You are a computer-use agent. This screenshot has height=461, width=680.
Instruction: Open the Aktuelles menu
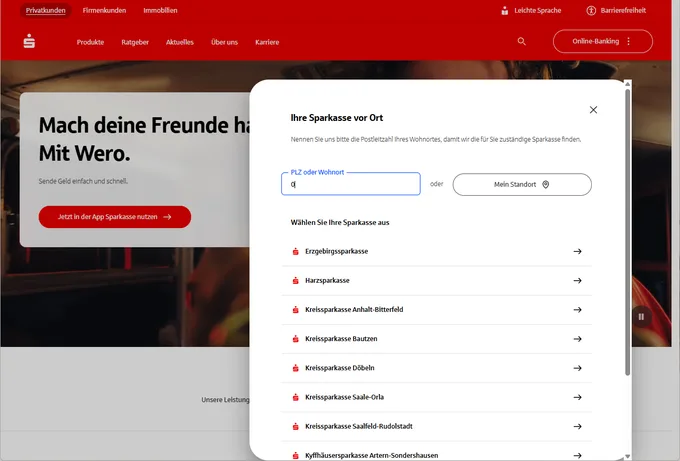(x=180, y=42)
